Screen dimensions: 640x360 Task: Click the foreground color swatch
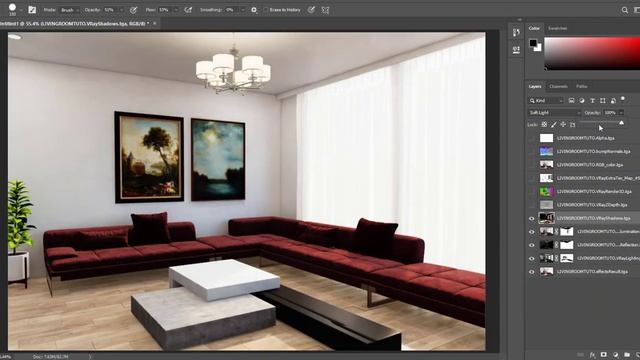pyautogui.click(x=533, y=43)
